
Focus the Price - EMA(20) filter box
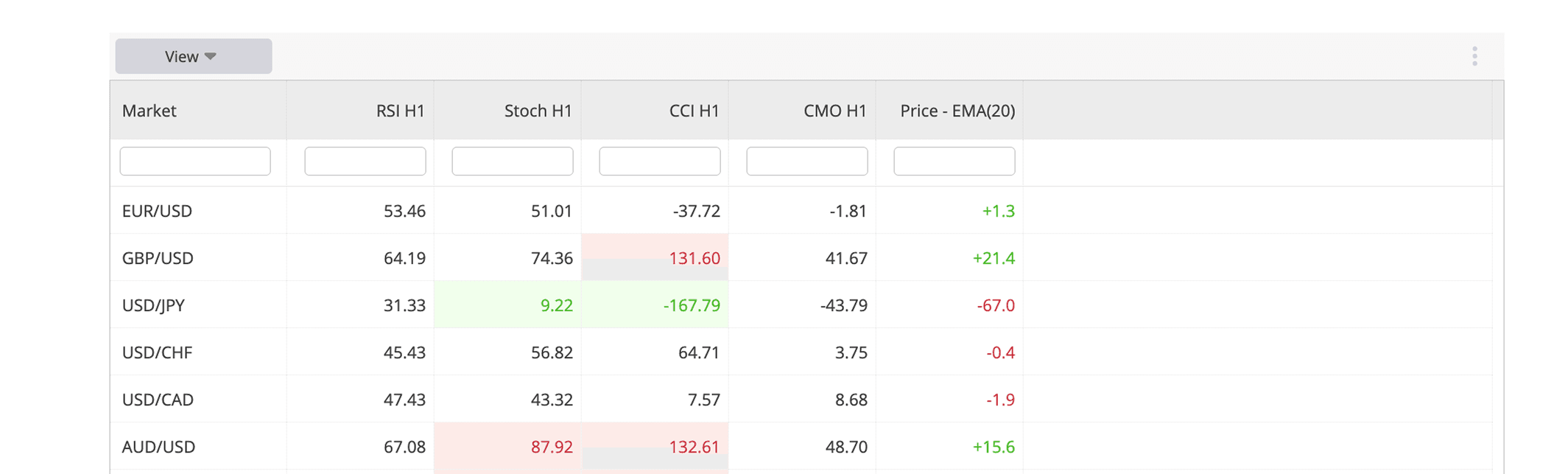(x=954, y=161)
